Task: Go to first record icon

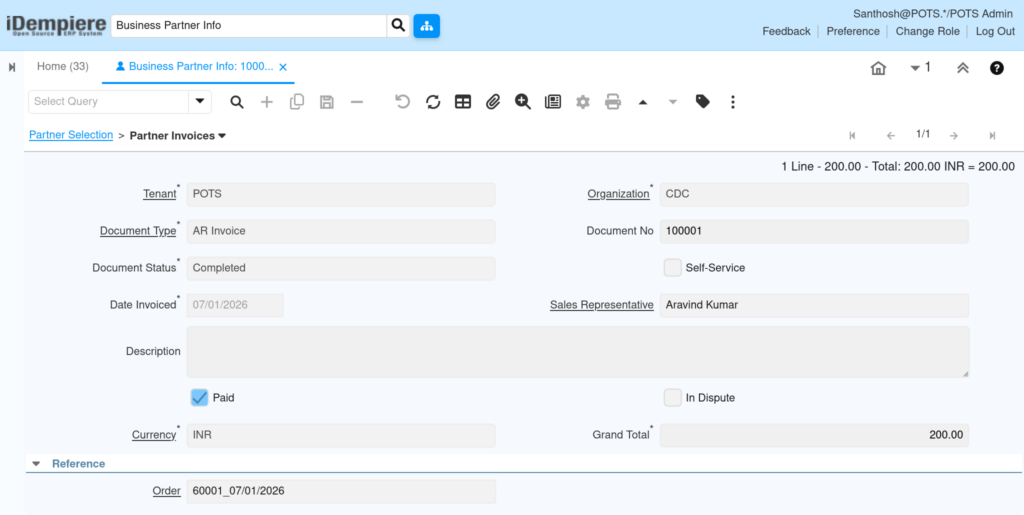Action: point(852,136)
